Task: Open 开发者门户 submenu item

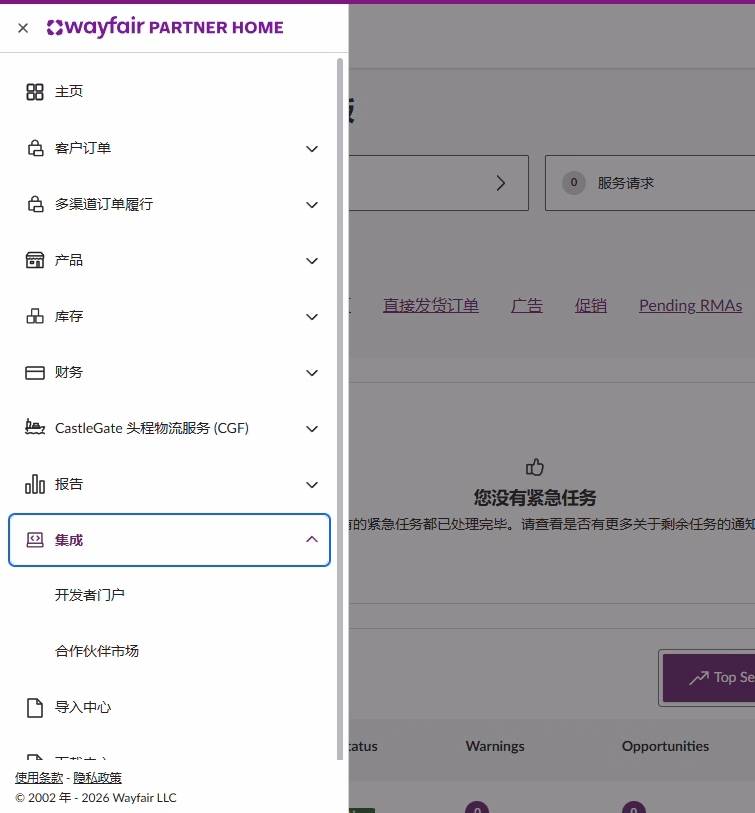Action: coord(90,595)
